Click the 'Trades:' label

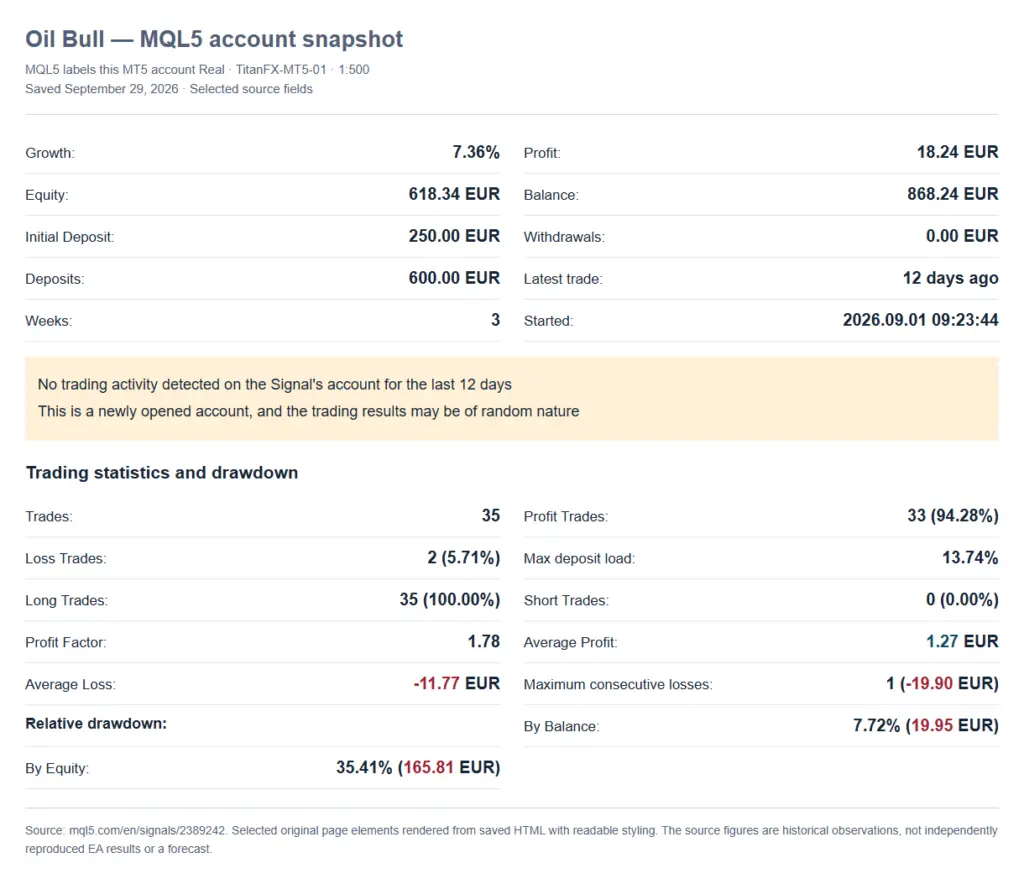(x=49, y=516)
